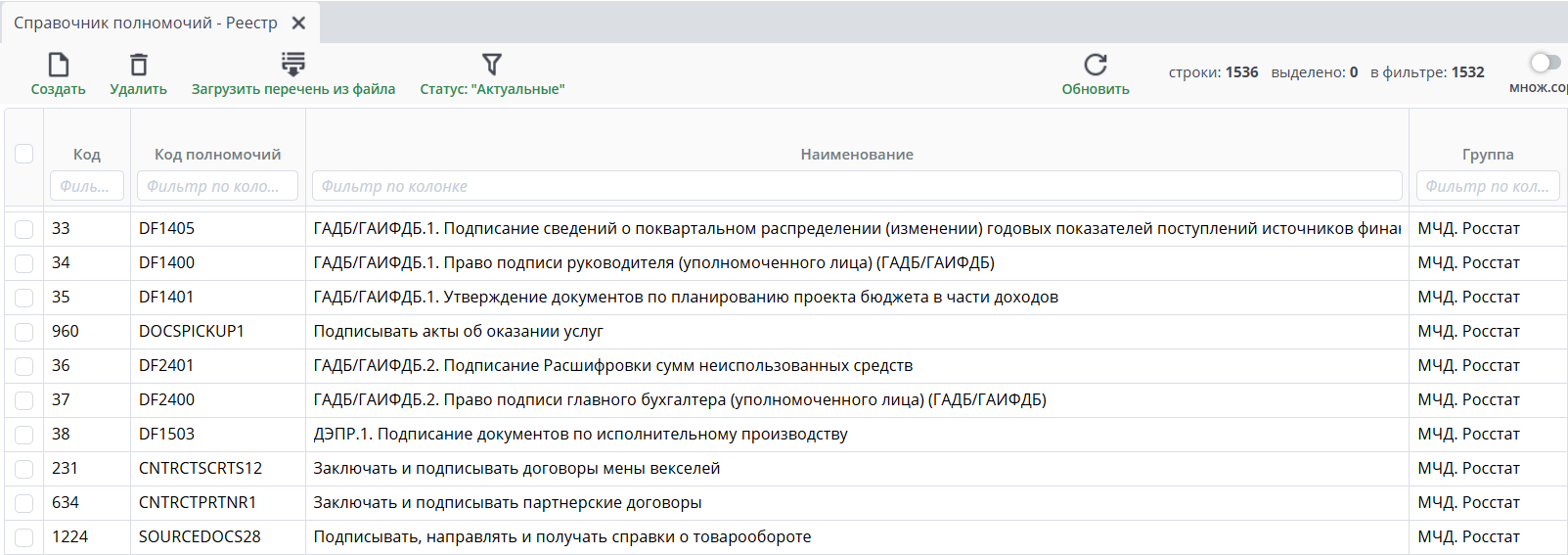Toggle the multi-sort switch
This screenshot has width=1568, height=555.
1544,63
